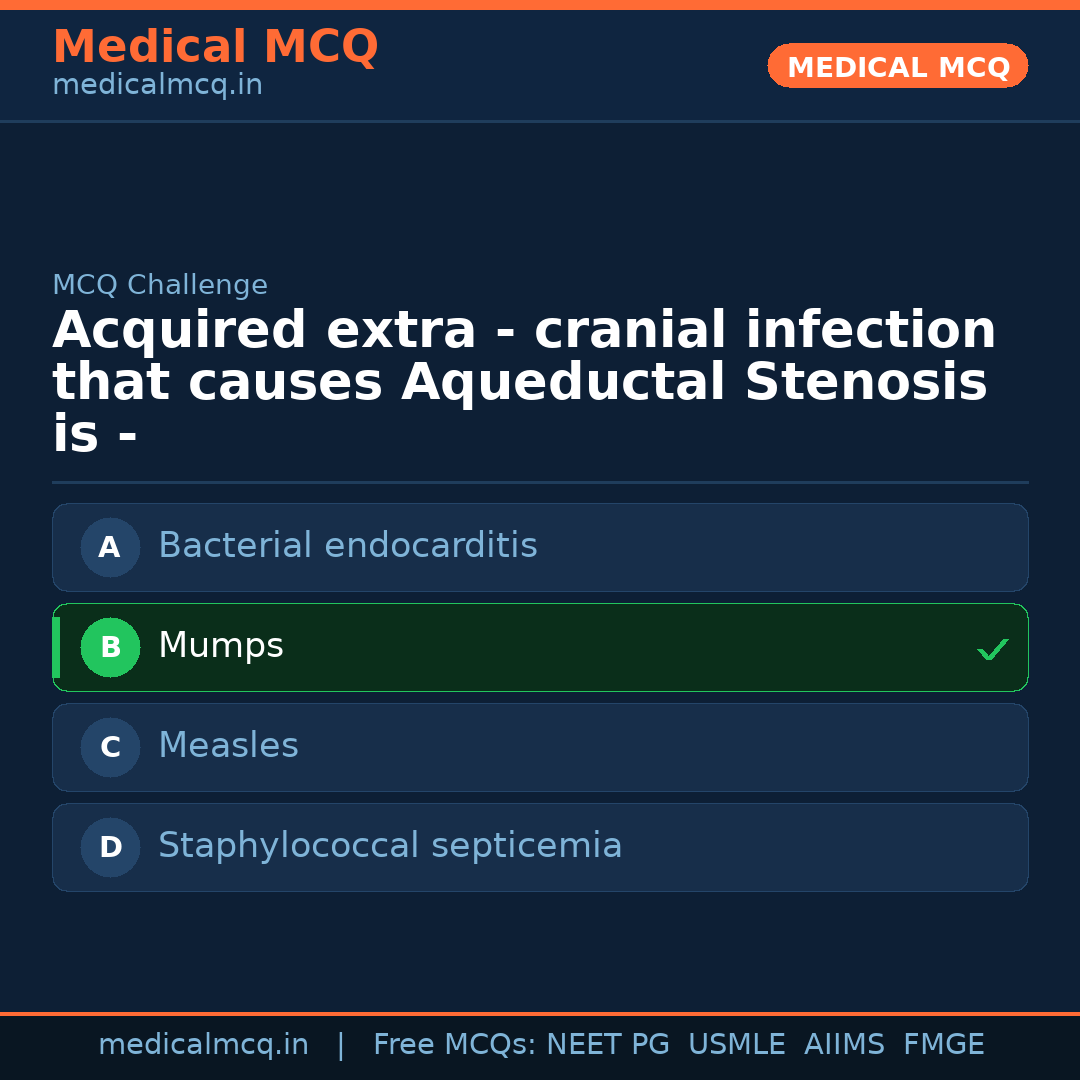The image size is (1080, 1080).
Task: Click the orange Medical MCQ logo title
Action: 215,47
